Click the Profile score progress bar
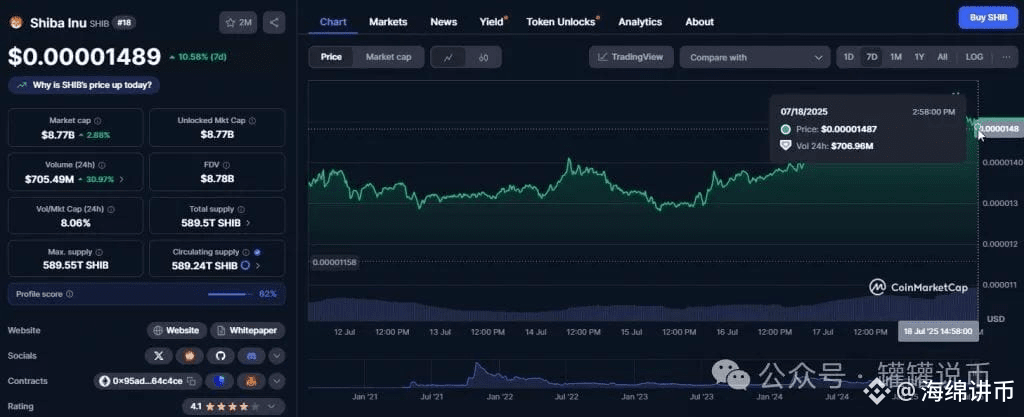Screen dimensions: 1024x417 (230, 294)
